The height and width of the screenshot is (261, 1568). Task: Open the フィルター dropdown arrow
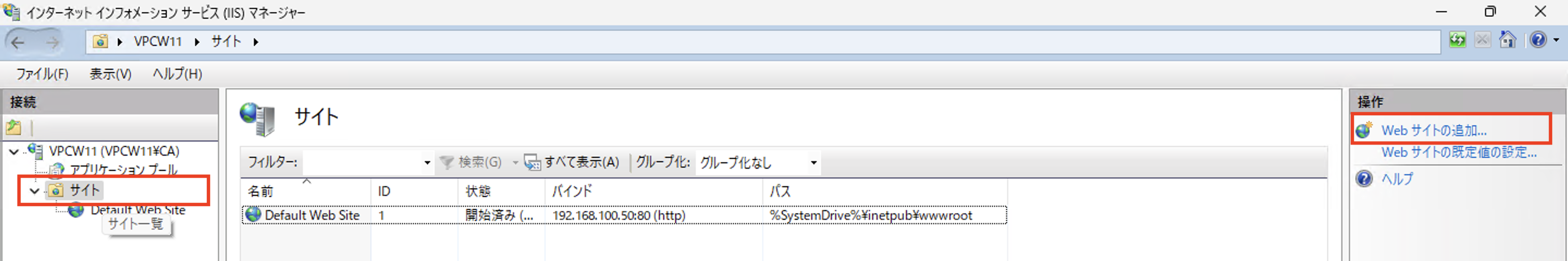click(x=427, y=163)
